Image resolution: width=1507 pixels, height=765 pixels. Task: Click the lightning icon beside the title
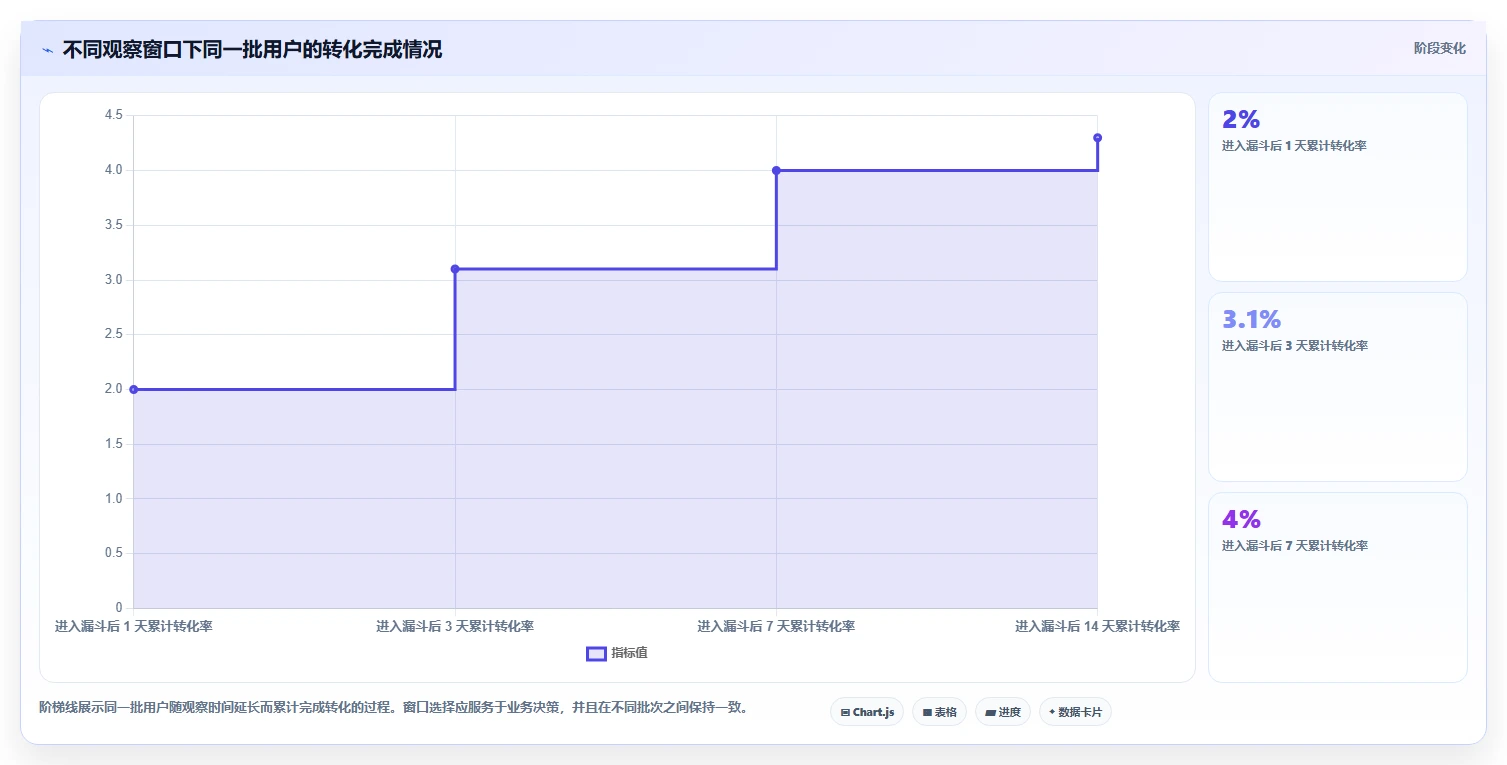48,50
